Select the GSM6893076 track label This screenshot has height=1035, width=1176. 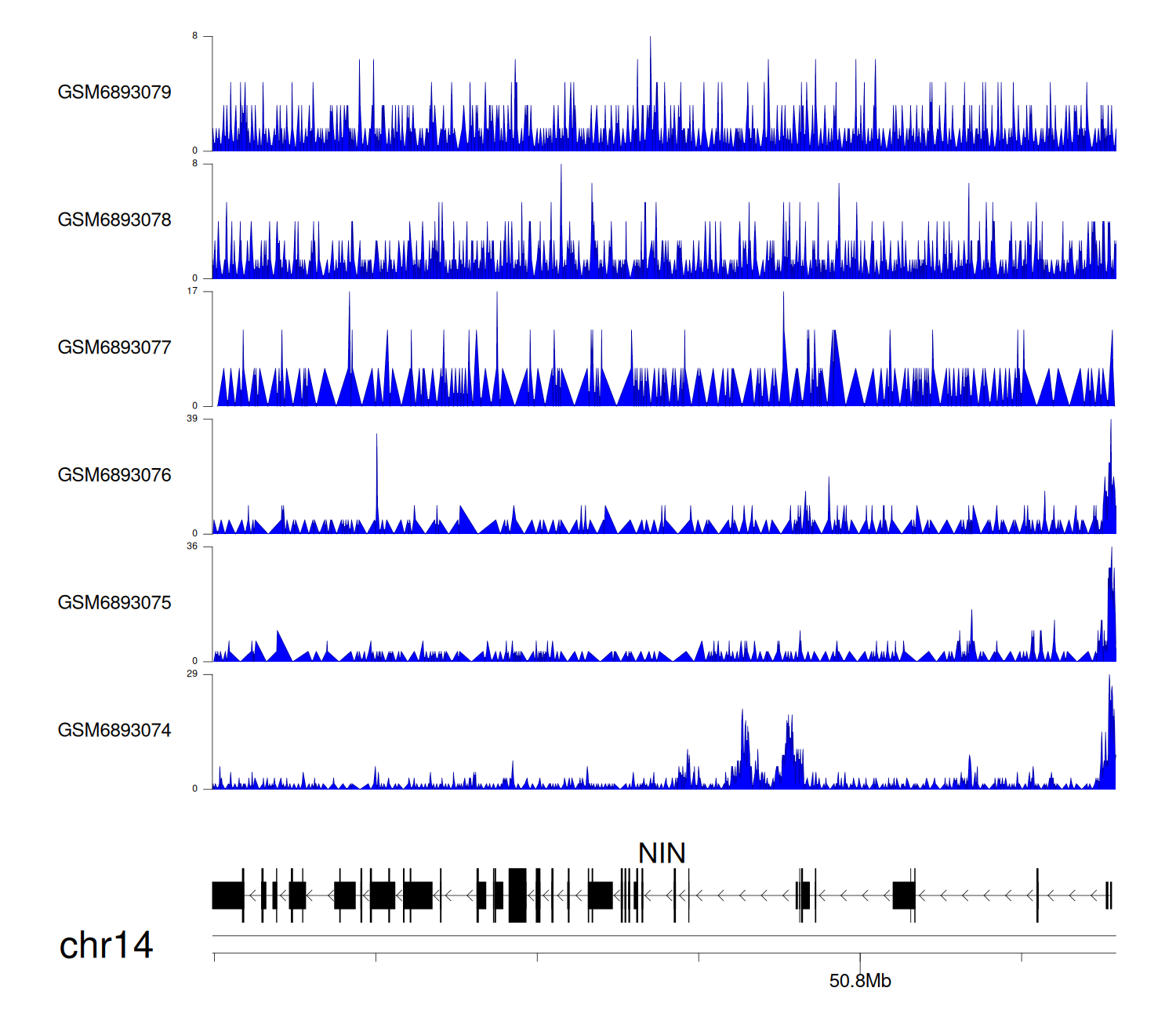pos(114,475)
